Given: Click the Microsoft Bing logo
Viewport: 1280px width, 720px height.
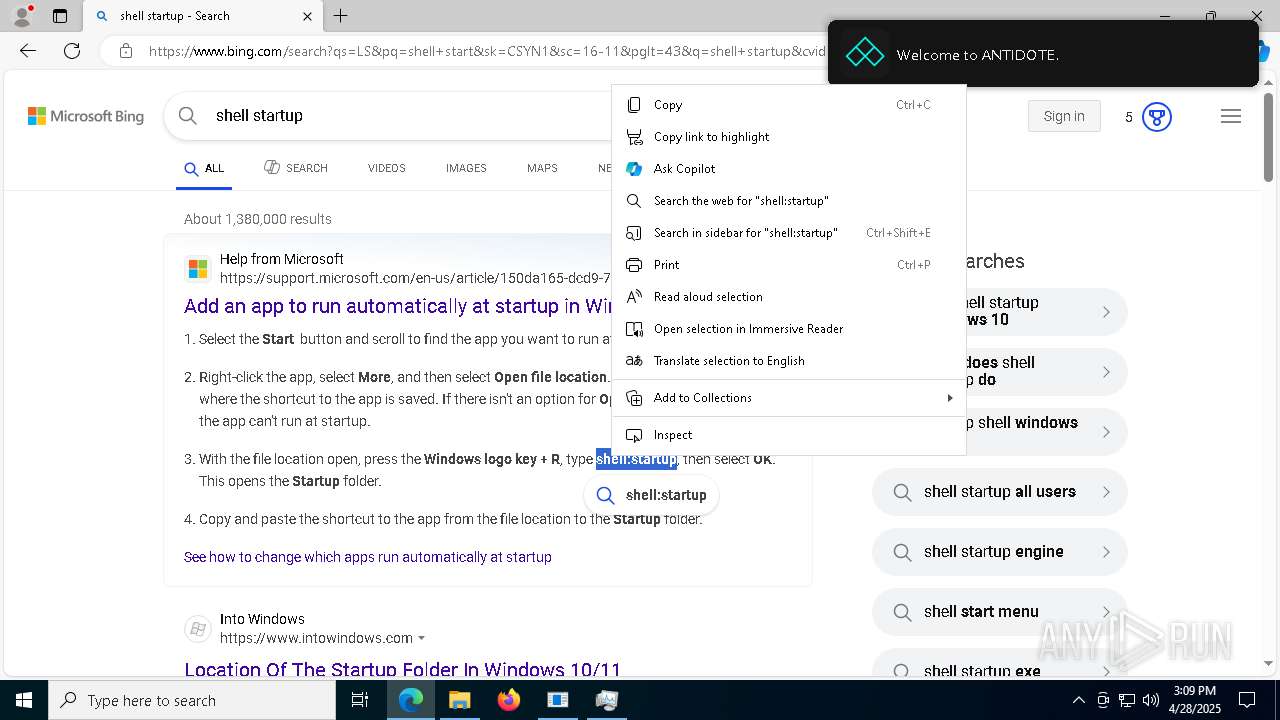Looking at the screenshot, I should pos(86,116).
